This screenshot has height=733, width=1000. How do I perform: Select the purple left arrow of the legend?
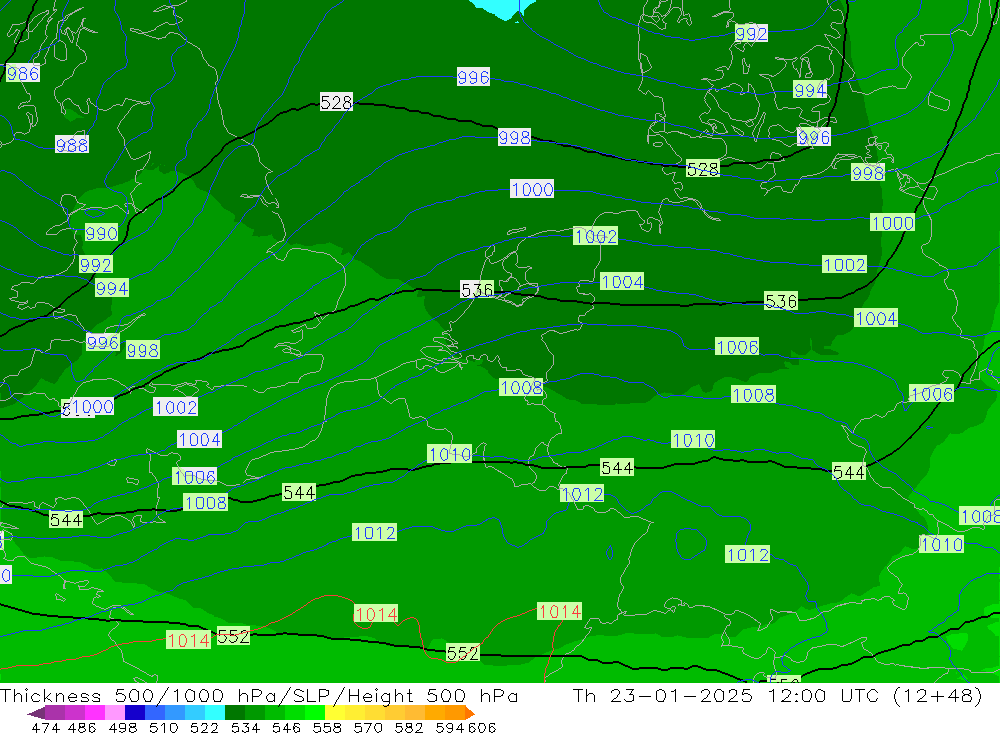coord(36,714)
